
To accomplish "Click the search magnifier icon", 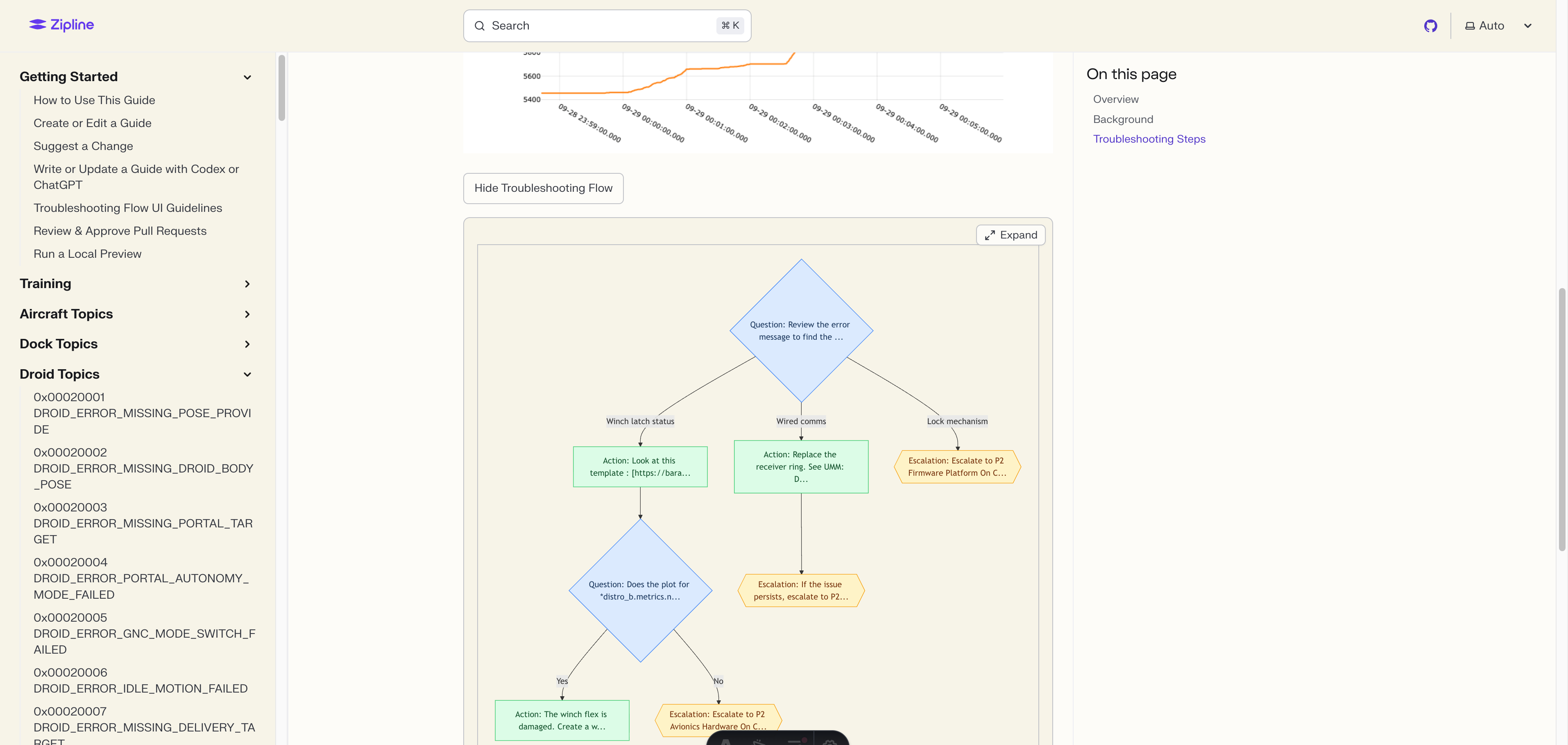I will pos(480,25).
